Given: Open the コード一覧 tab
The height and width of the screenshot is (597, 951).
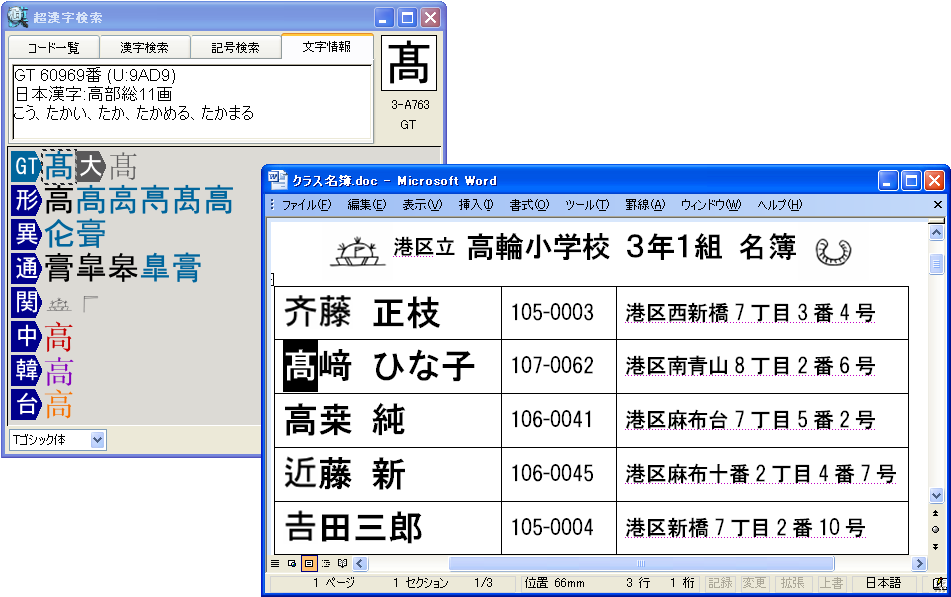Looking at the screenshot, I should point(53,48).
